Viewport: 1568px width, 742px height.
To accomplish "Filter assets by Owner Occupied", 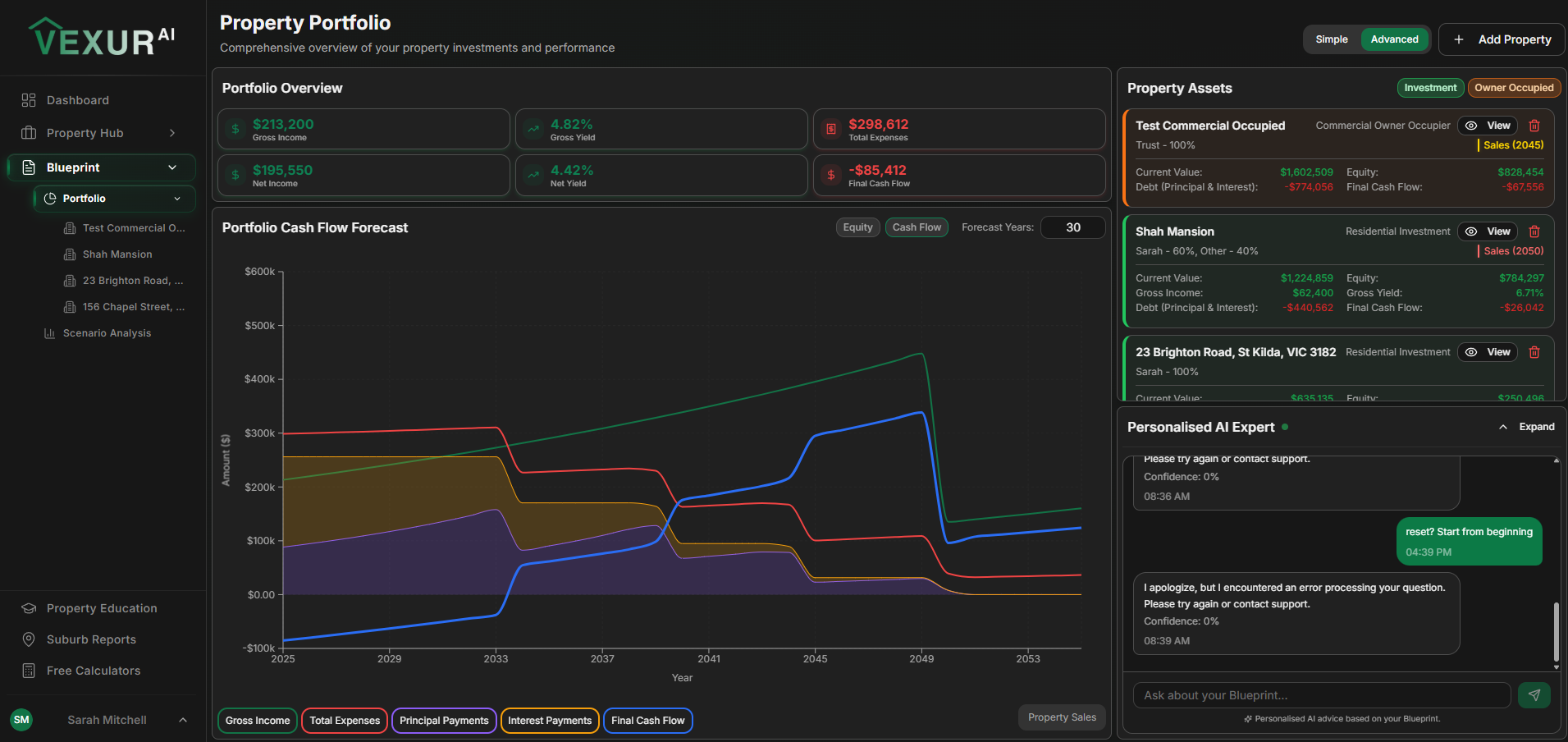I will [1513, 88].
